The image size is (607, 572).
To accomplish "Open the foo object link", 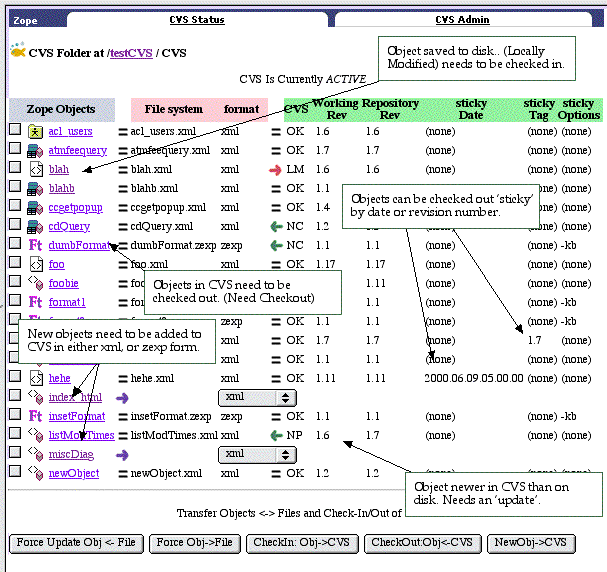I will (x=57, y=264).
